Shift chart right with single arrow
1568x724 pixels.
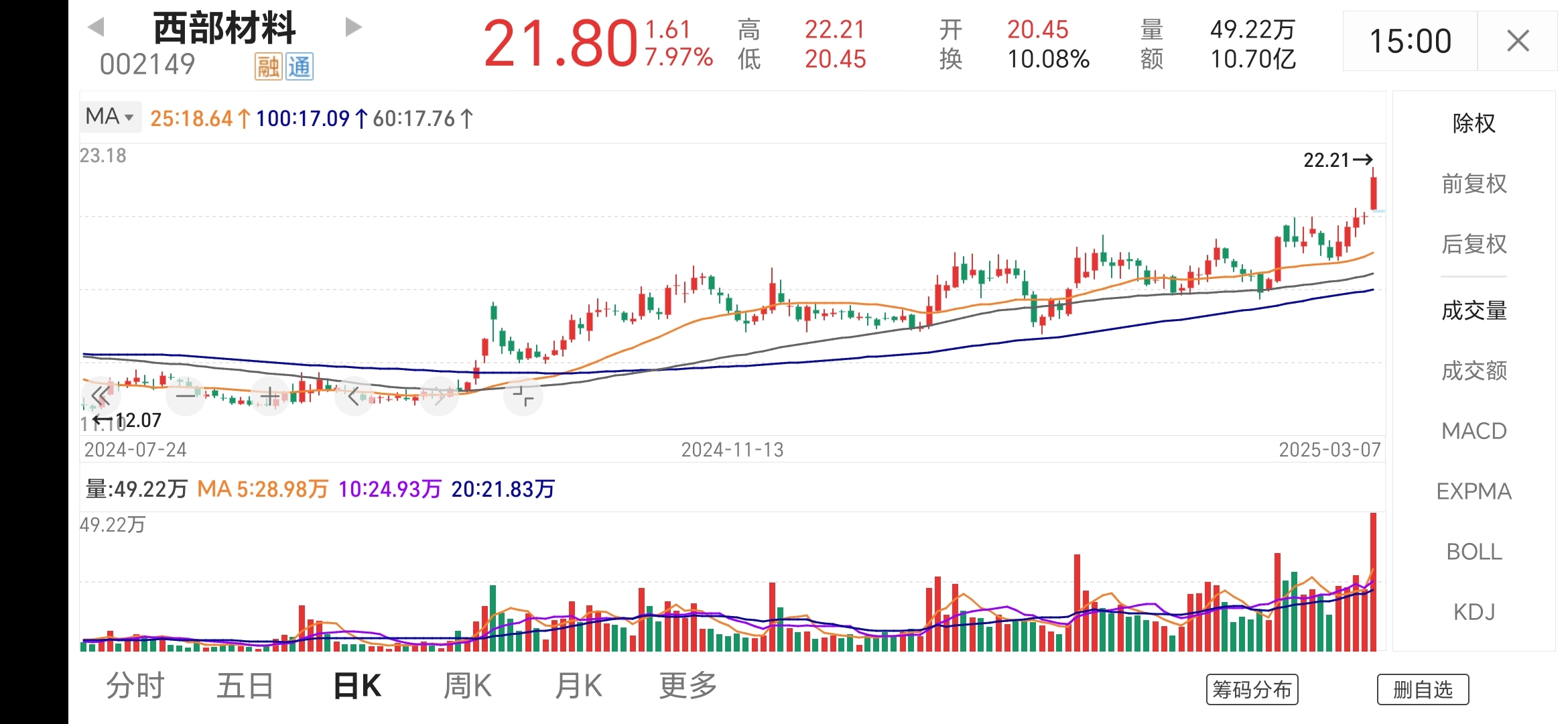439,396
